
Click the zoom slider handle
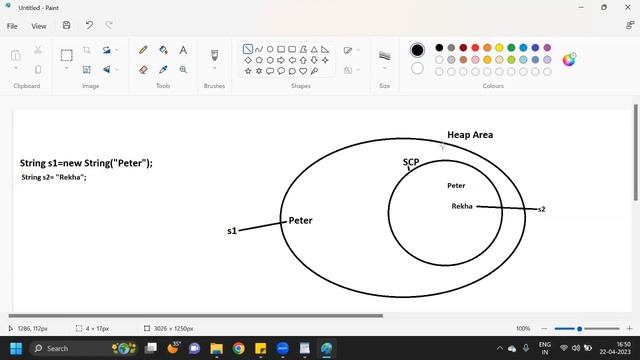(x=579, y=329)
